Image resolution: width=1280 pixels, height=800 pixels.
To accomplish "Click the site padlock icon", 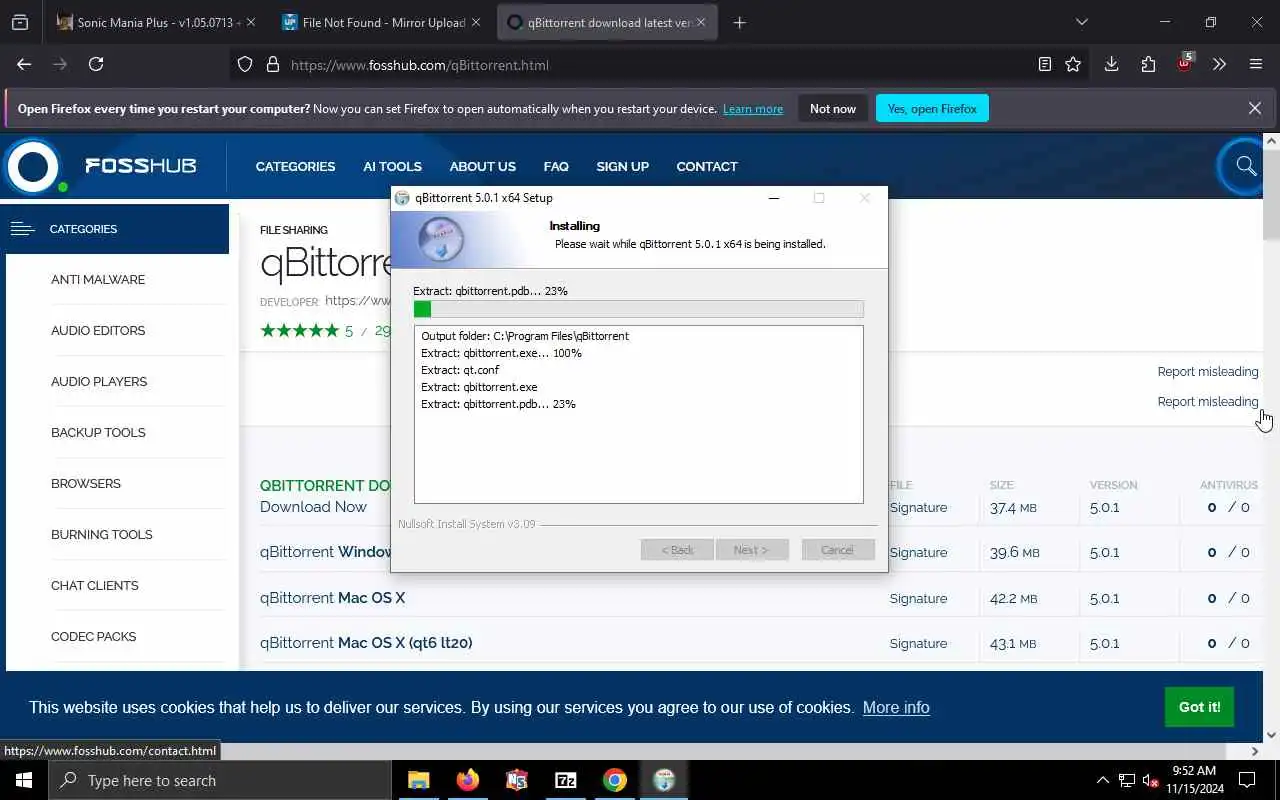I will (x=273, y=64).
